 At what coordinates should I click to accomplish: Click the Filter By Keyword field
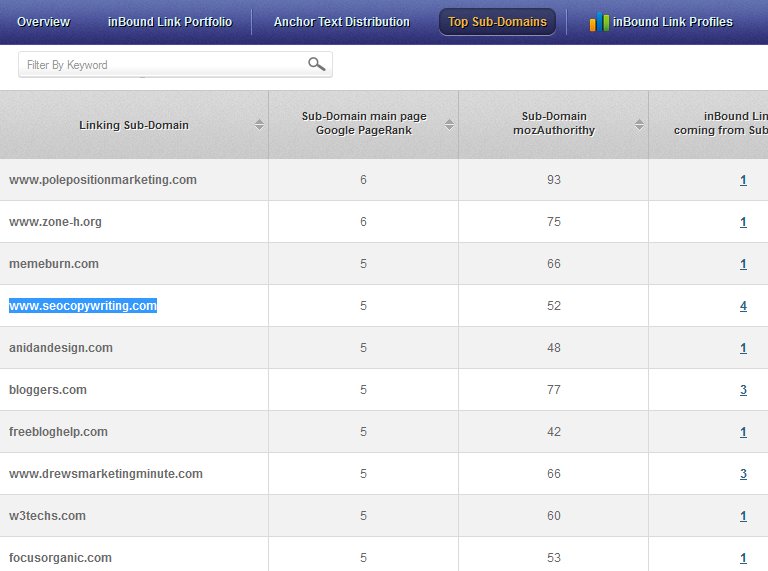160,65
